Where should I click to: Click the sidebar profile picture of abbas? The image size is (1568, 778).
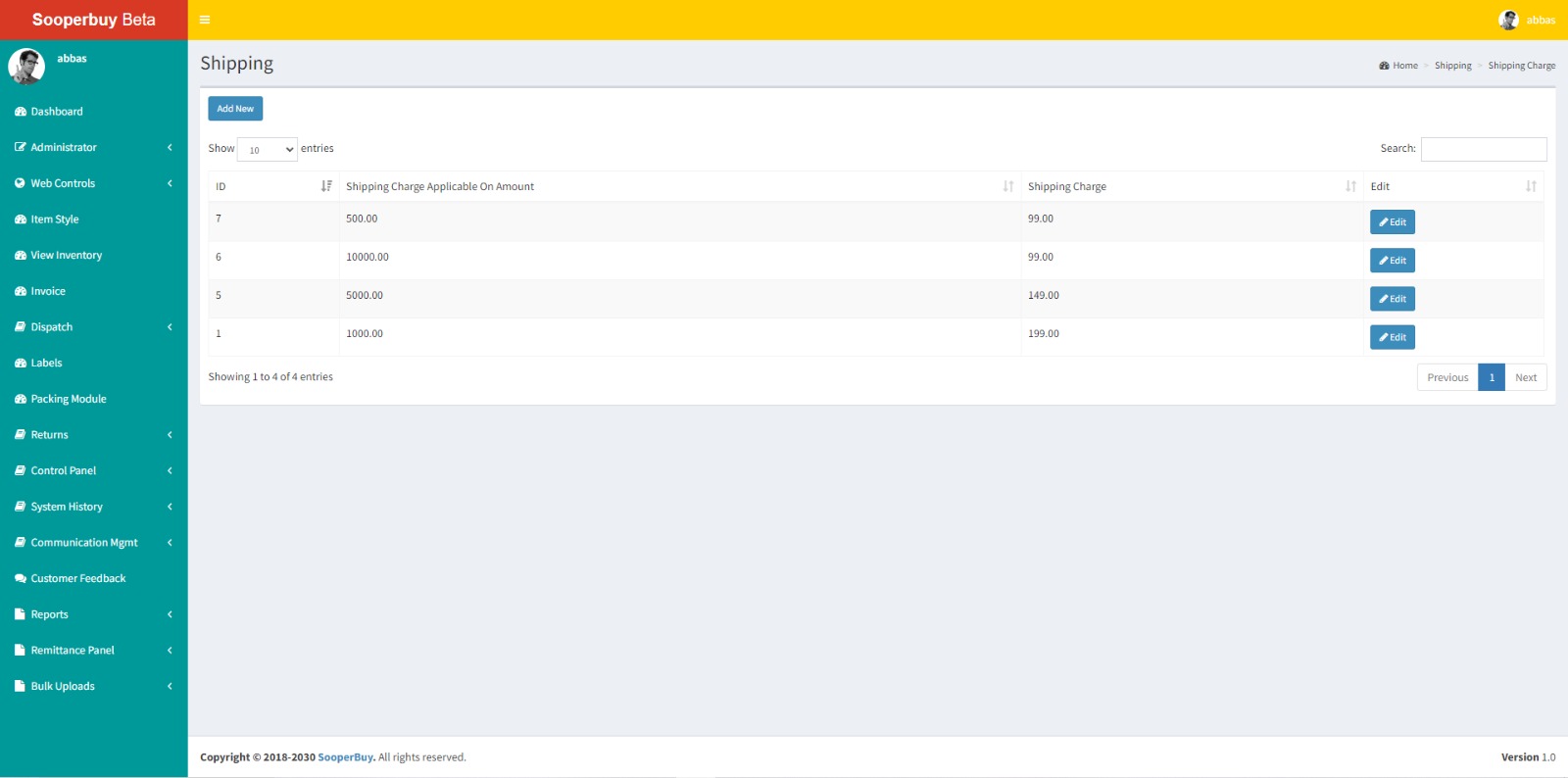click(26, 67)
